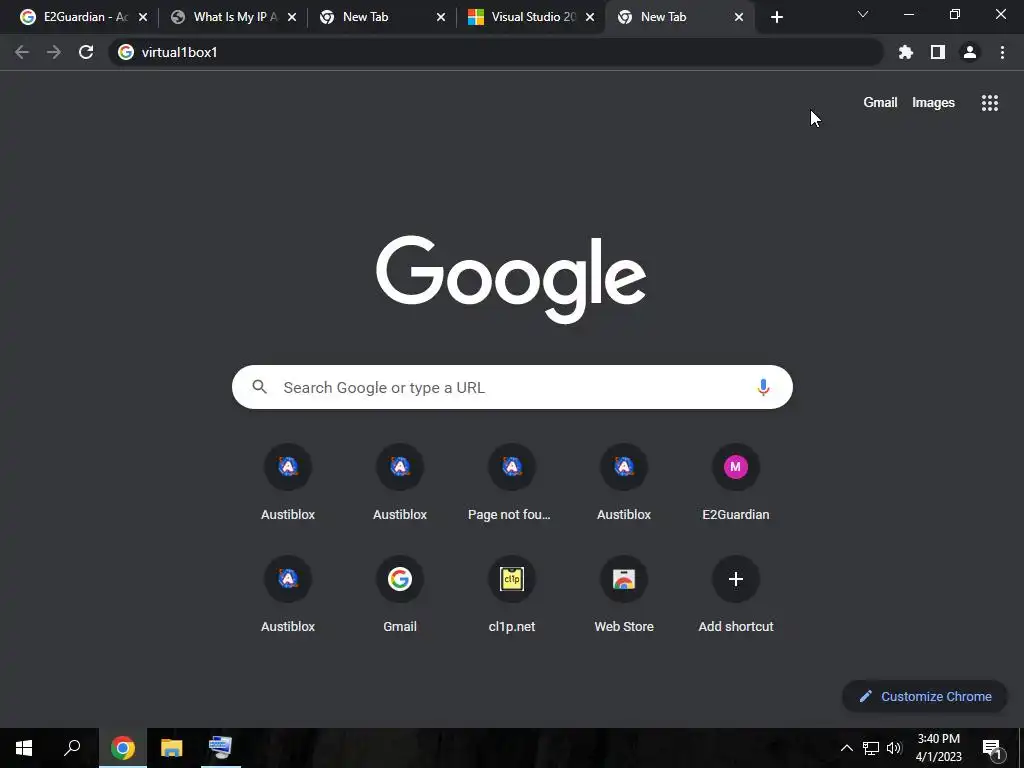Open the Chrome three-dot menu
The image size is (1024, 768).
1002,52
